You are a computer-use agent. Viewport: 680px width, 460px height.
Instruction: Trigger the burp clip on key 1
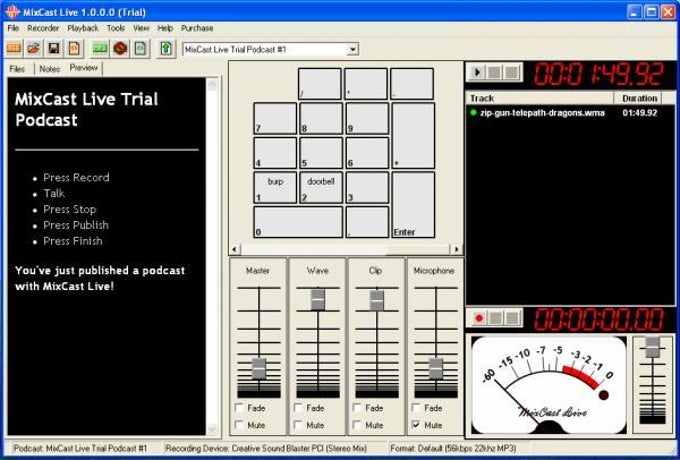click(x=275, y=187)
